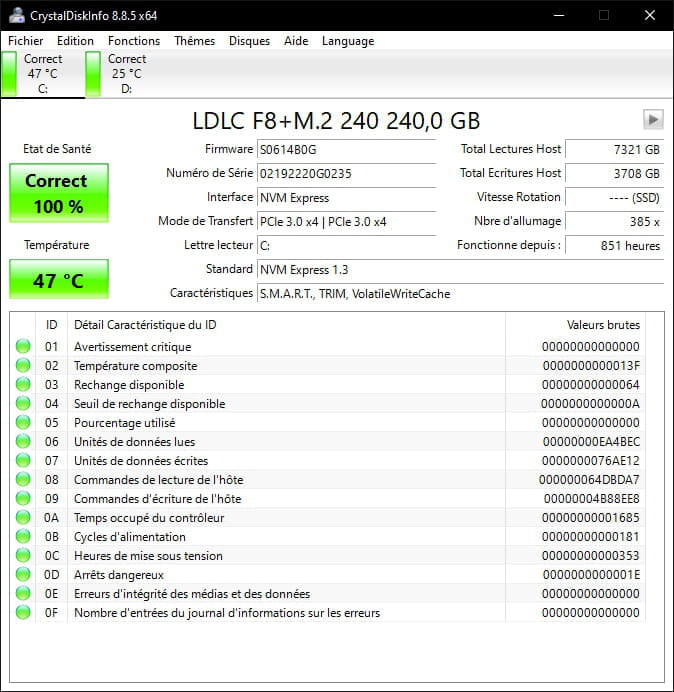Select raw value 0000000000181

[x=591, y=537]
